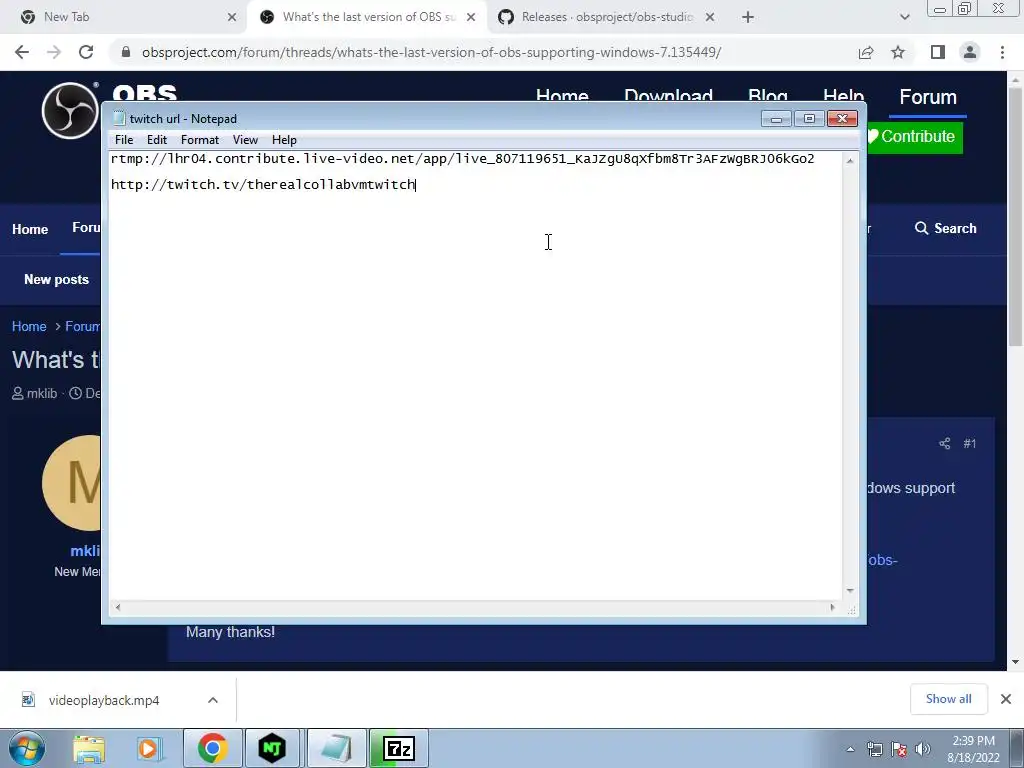
Task: Open the Windows Start menu
Action: click(x=27, y=748)
